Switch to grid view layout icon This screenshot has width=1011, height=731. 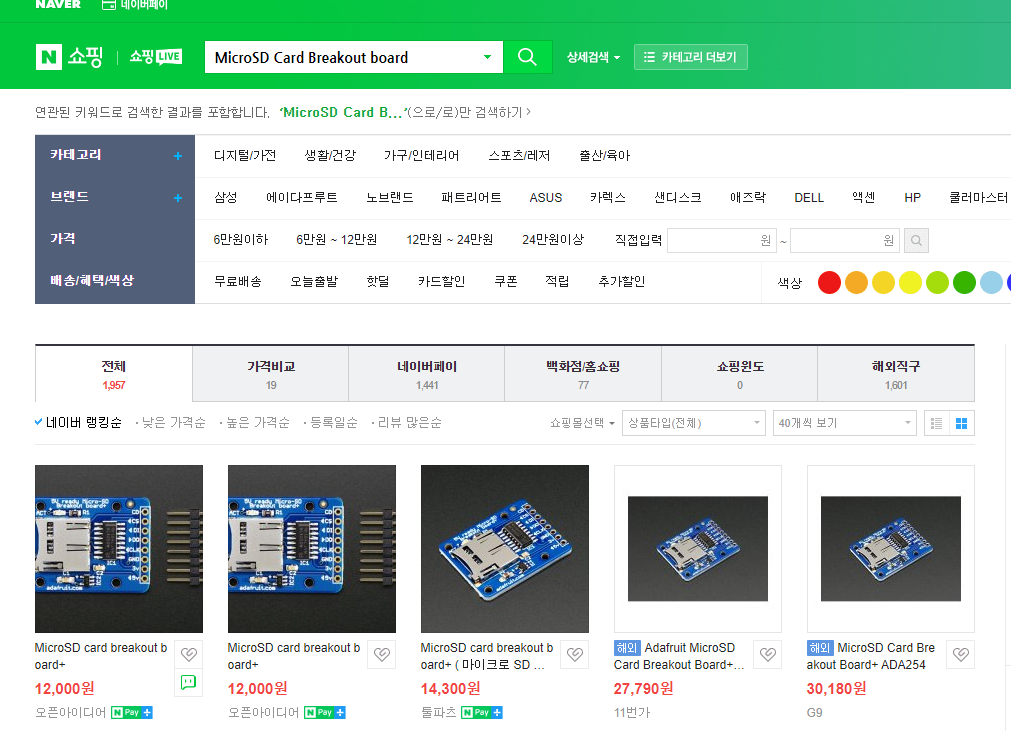[x=961, y=424]
